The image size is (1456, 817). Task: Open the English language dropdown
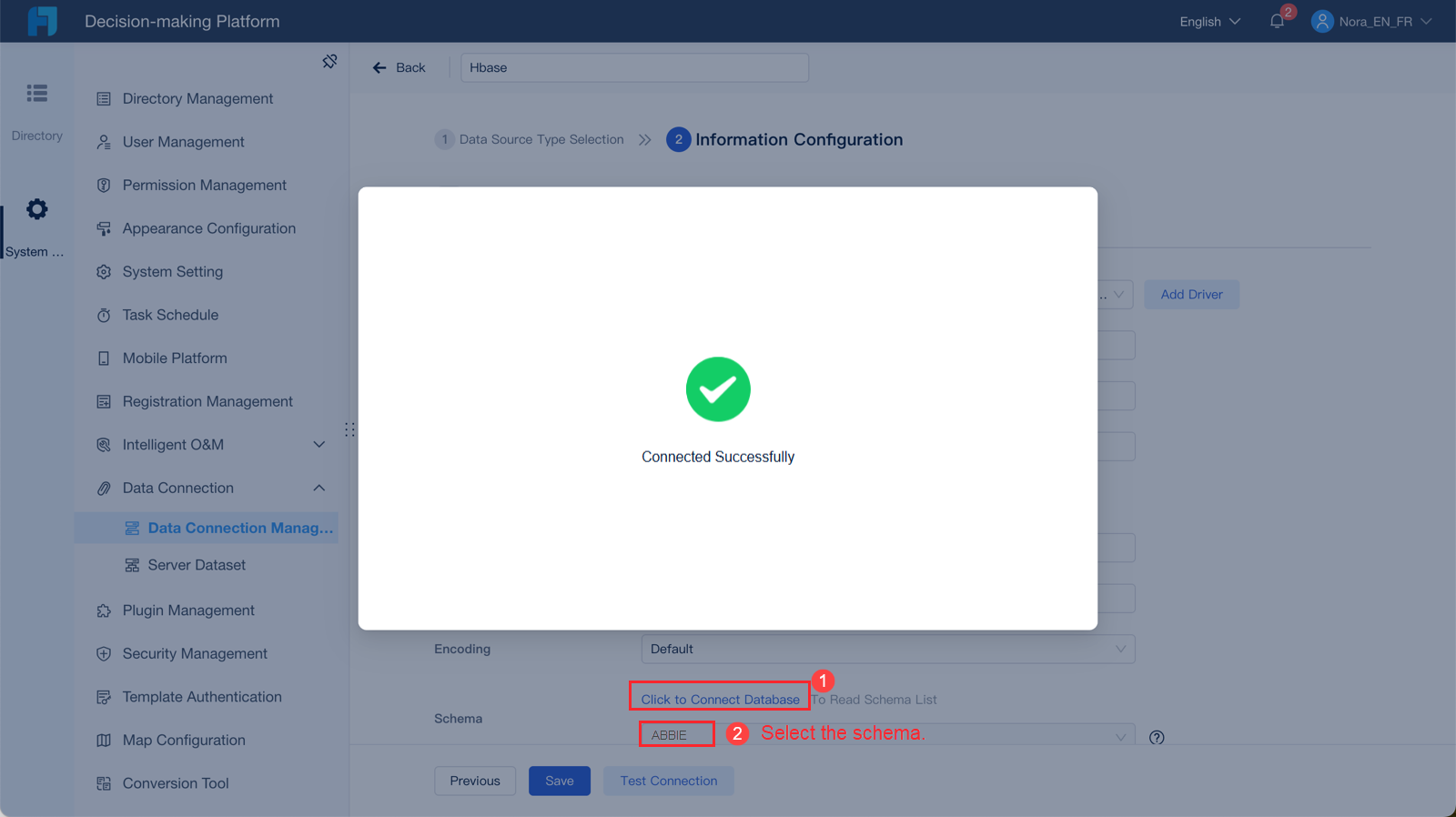pos(1209,21)
